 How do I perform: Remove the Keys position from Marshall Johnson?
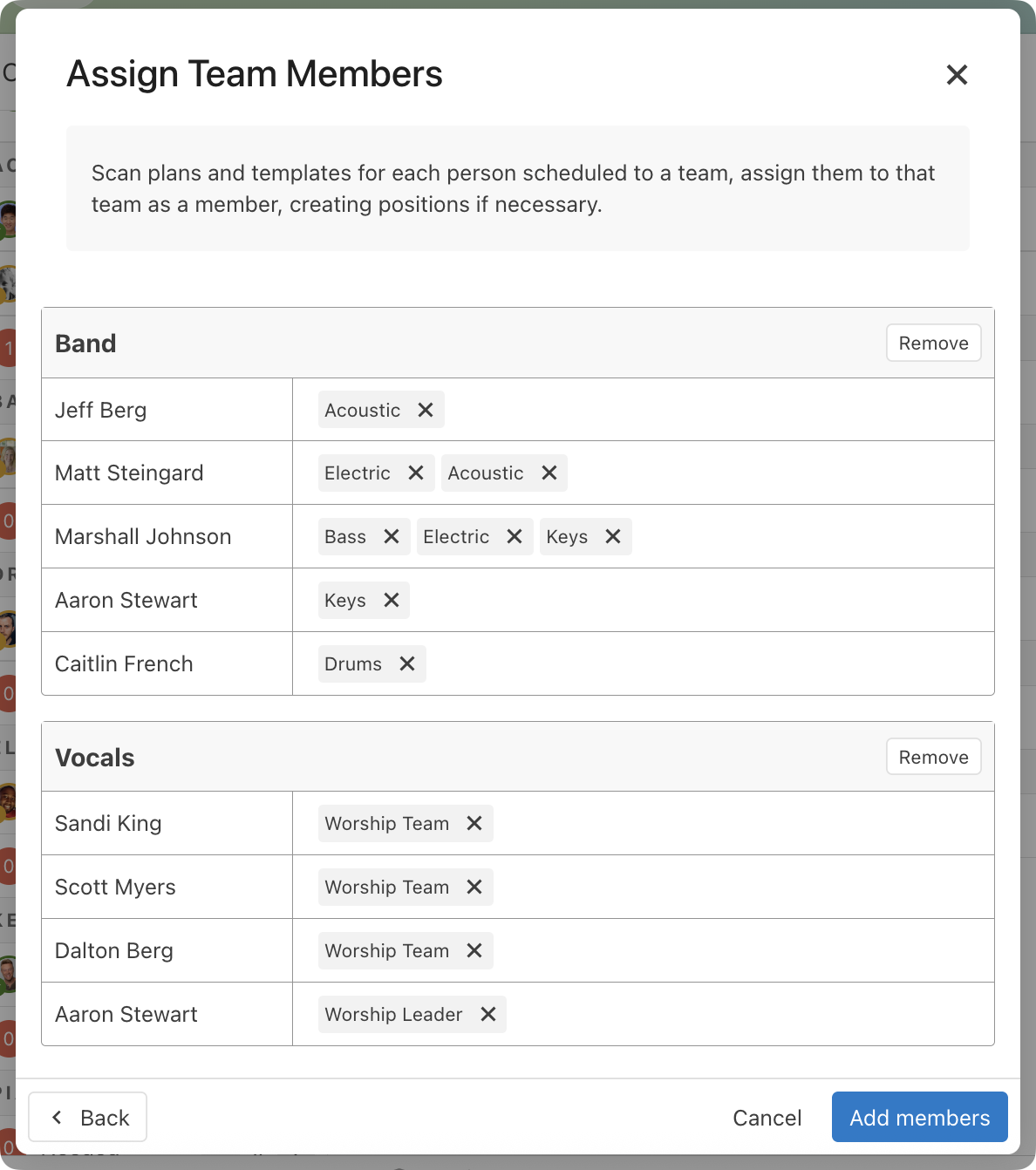(612, 536)
